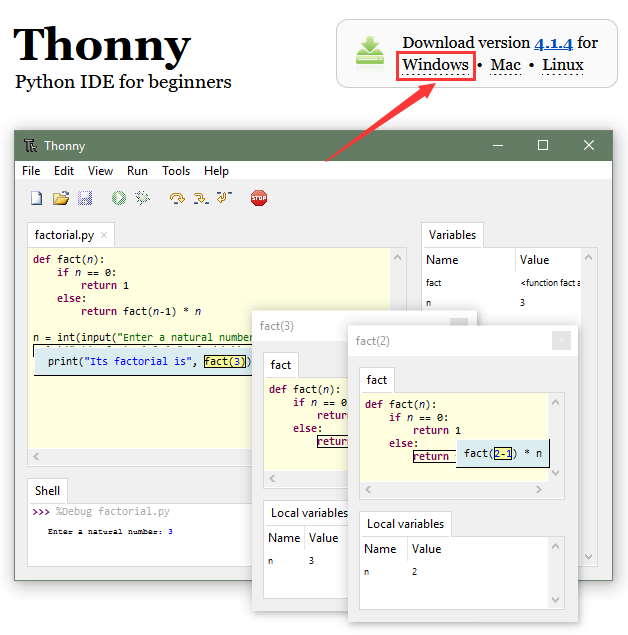The image size is (628, 635).
Task: Click Name column header in fact(3) local variables
Action: pos(284,538)
